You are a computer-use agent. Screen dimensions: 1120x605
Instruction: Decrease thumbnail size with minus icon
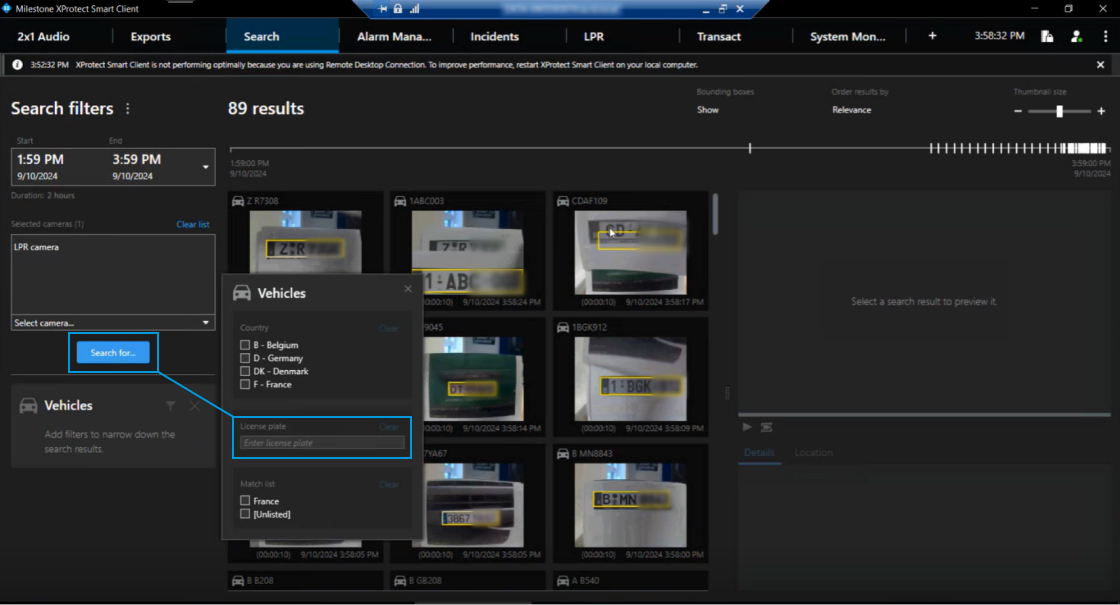pos(1018,111)
